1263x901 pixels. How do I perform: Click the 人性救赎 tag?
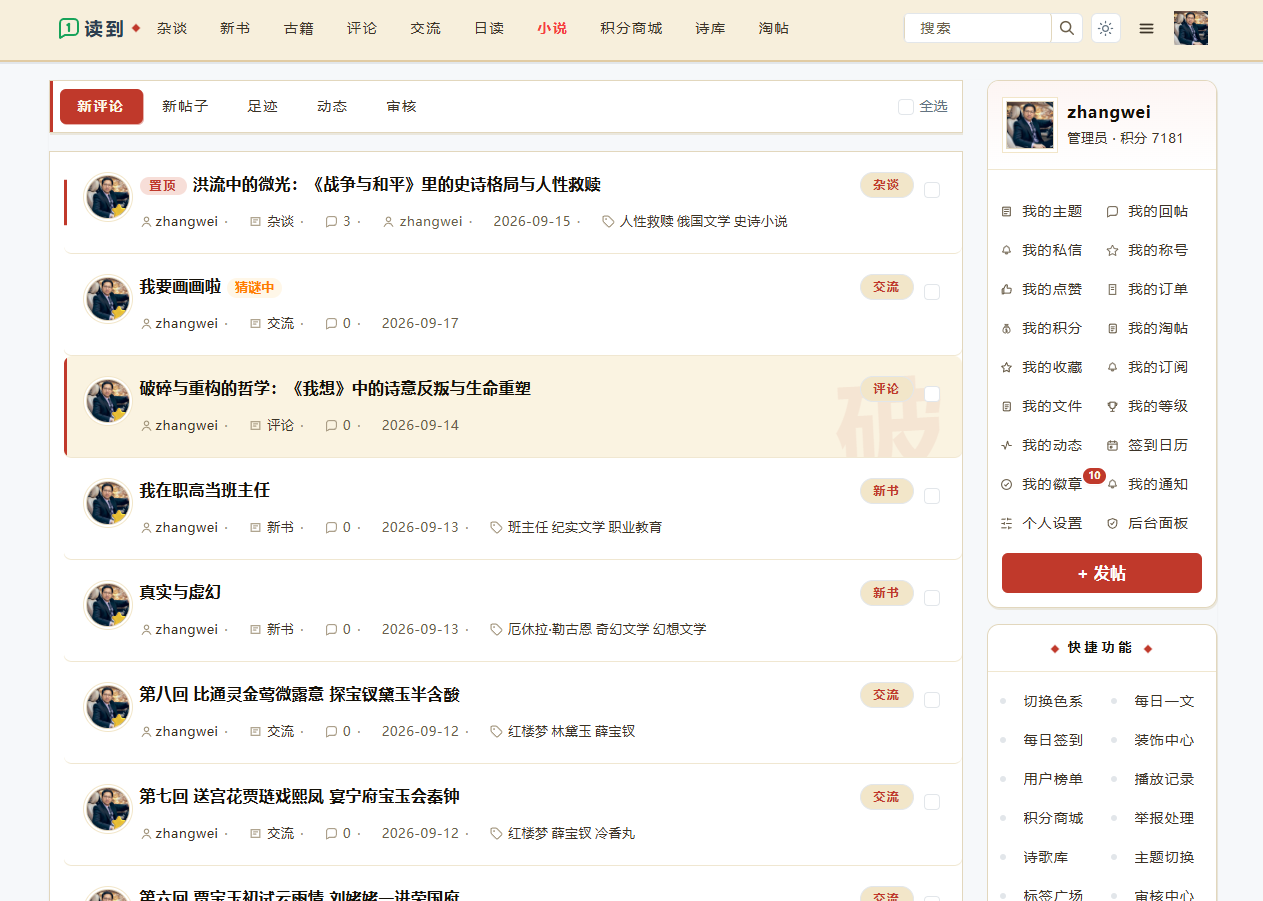[x=646, y=221]
